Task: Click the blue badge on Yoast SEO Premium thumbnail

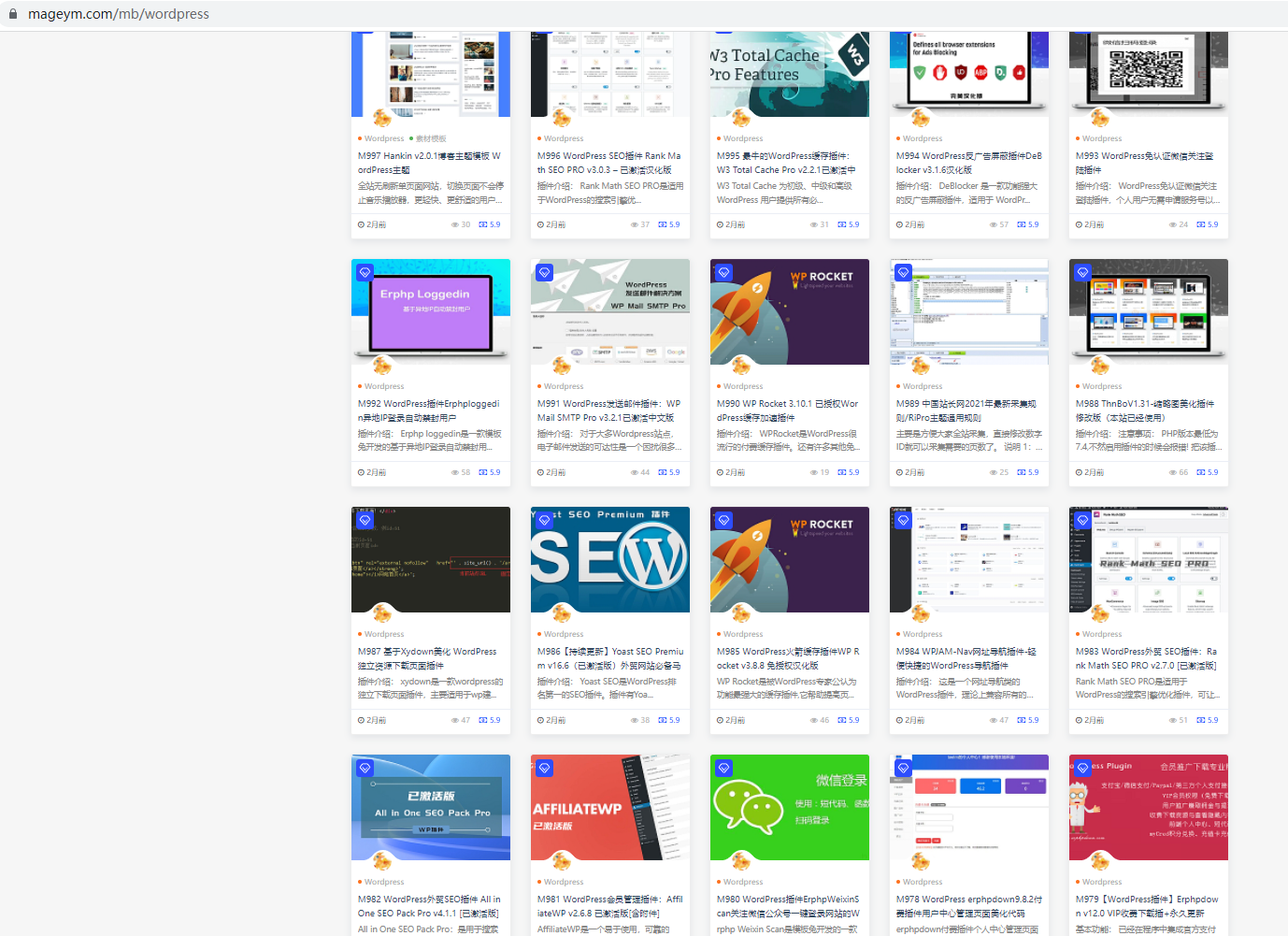Action: point(545,520)
